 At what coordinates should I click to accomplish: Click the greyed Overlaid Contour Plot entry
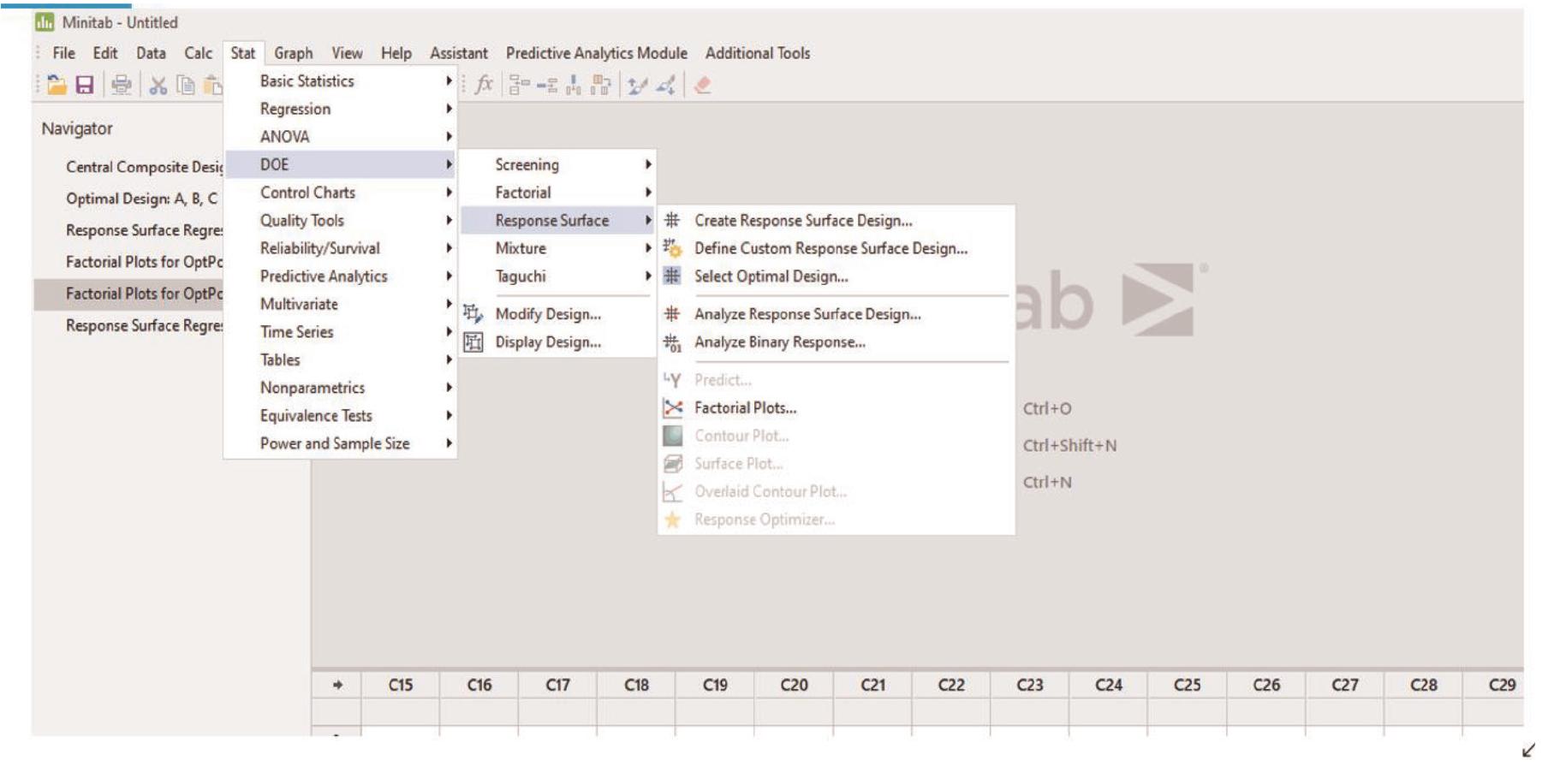click(836, 491)
